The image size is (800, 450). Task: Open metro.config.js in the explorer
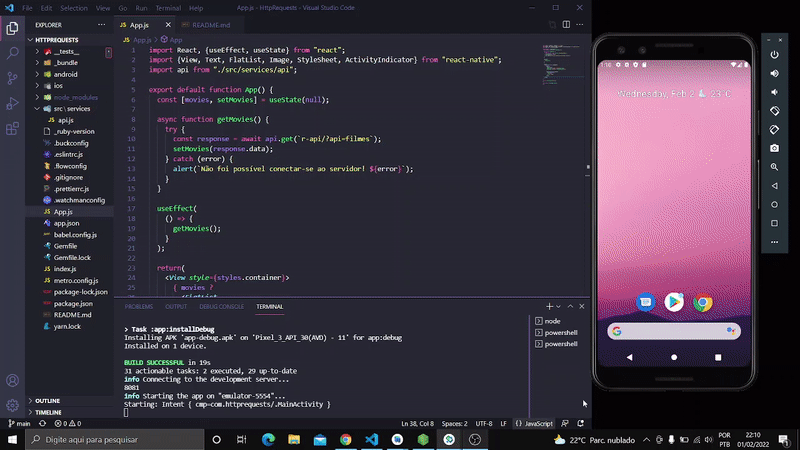coord(76,281)
